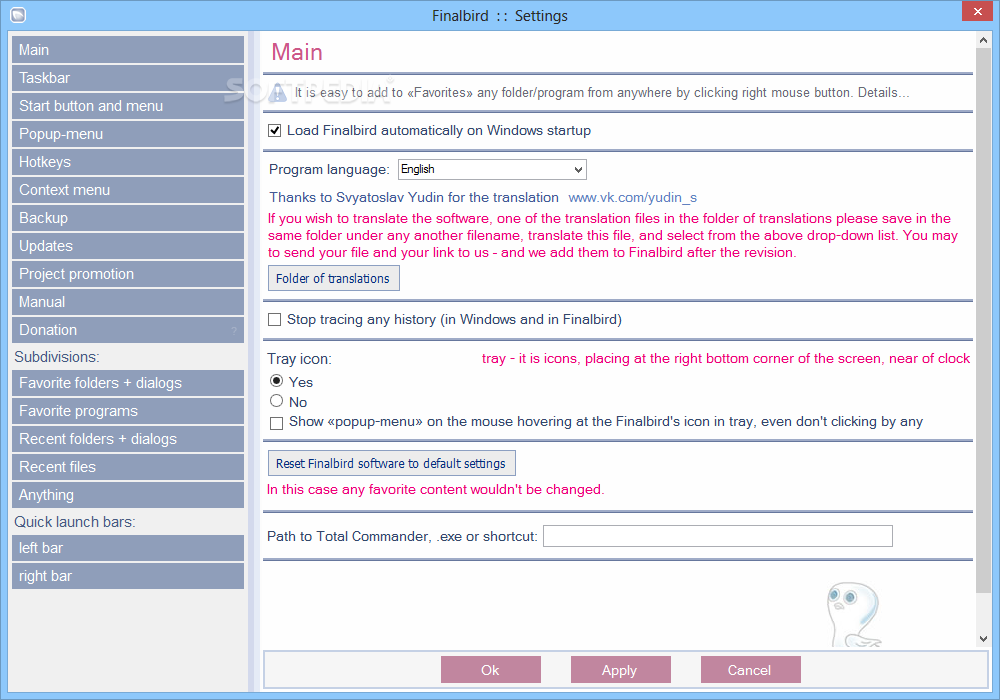The width and height of the screenshot is (1000, 700).
Task: Click the Finalbird app icon in title bar
Action: click(17, 15)
